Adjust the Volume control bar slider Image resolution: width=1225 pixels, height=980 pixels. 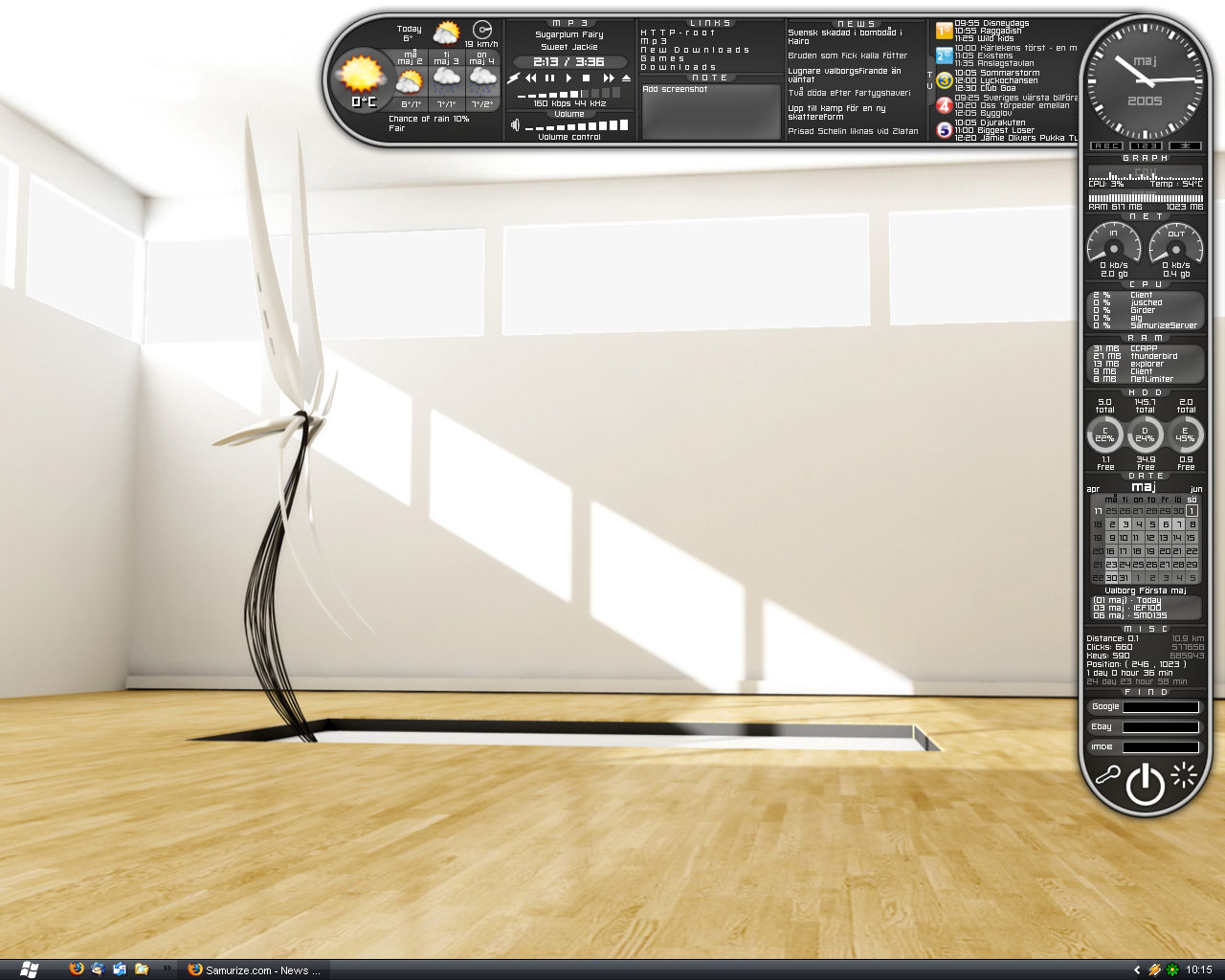(x=576, y=125)
